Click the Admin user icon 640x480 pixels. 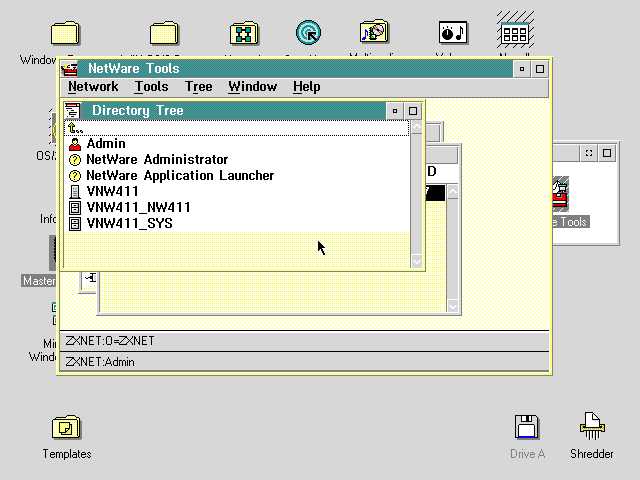click(75, 144)
